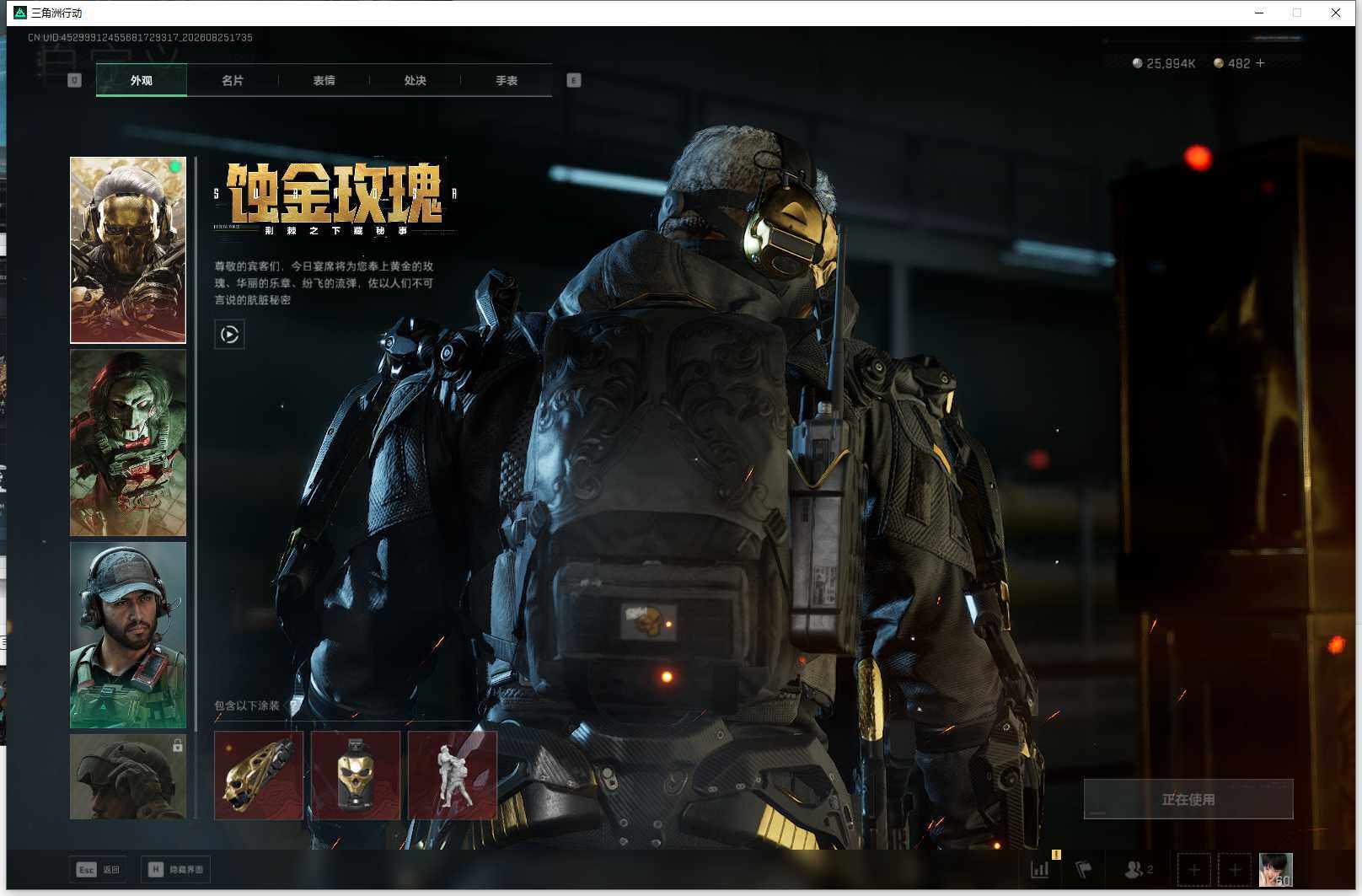Click the lock icon on helmet skin

pos(177,745)
